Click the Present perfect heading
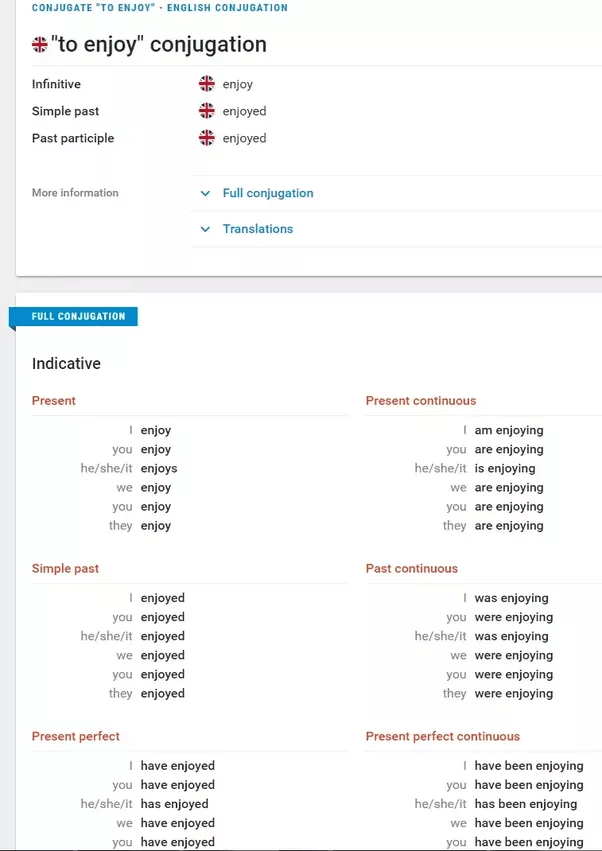Screen dimensions: 602x851 [x=75, y=736]
